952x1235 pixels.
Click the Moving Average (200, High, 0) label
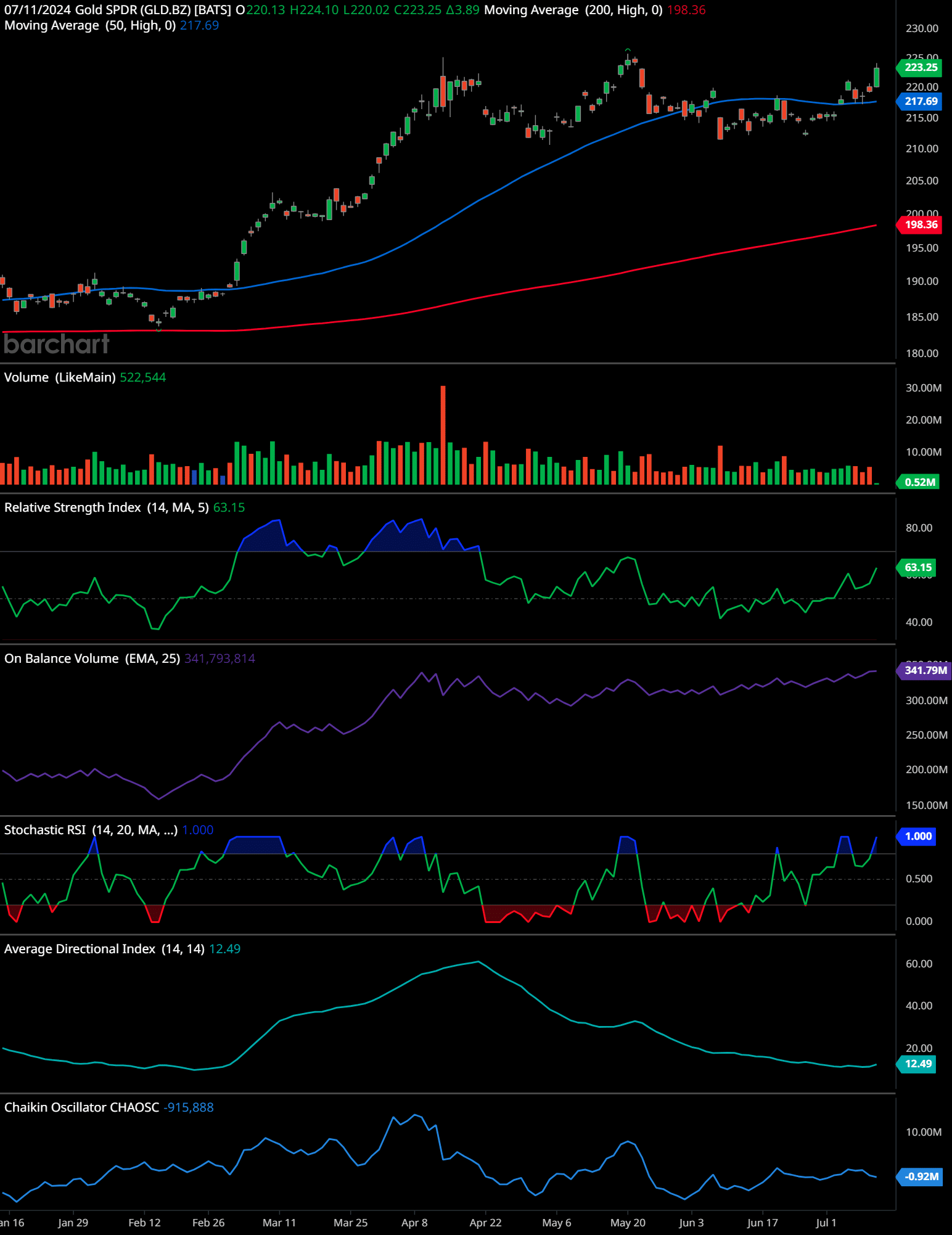[x=573, y=10]
